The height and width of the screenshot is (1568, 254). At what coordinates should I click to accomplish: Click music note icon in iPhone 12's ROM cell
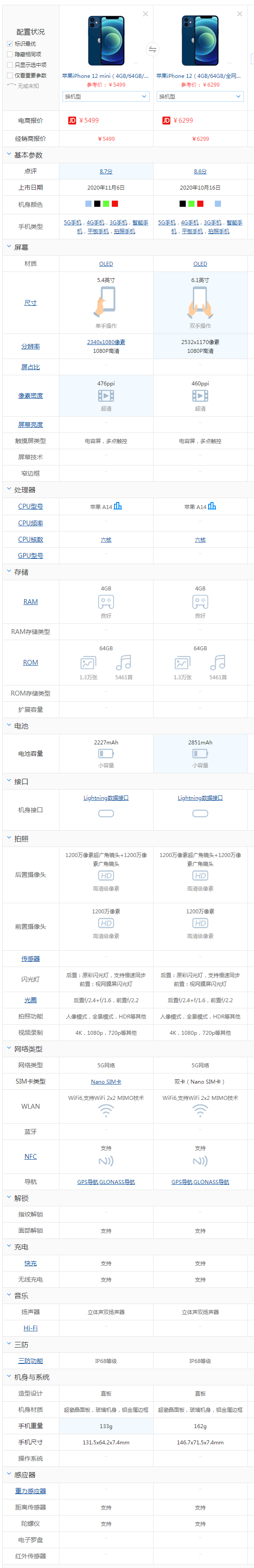tap(218, 662)
